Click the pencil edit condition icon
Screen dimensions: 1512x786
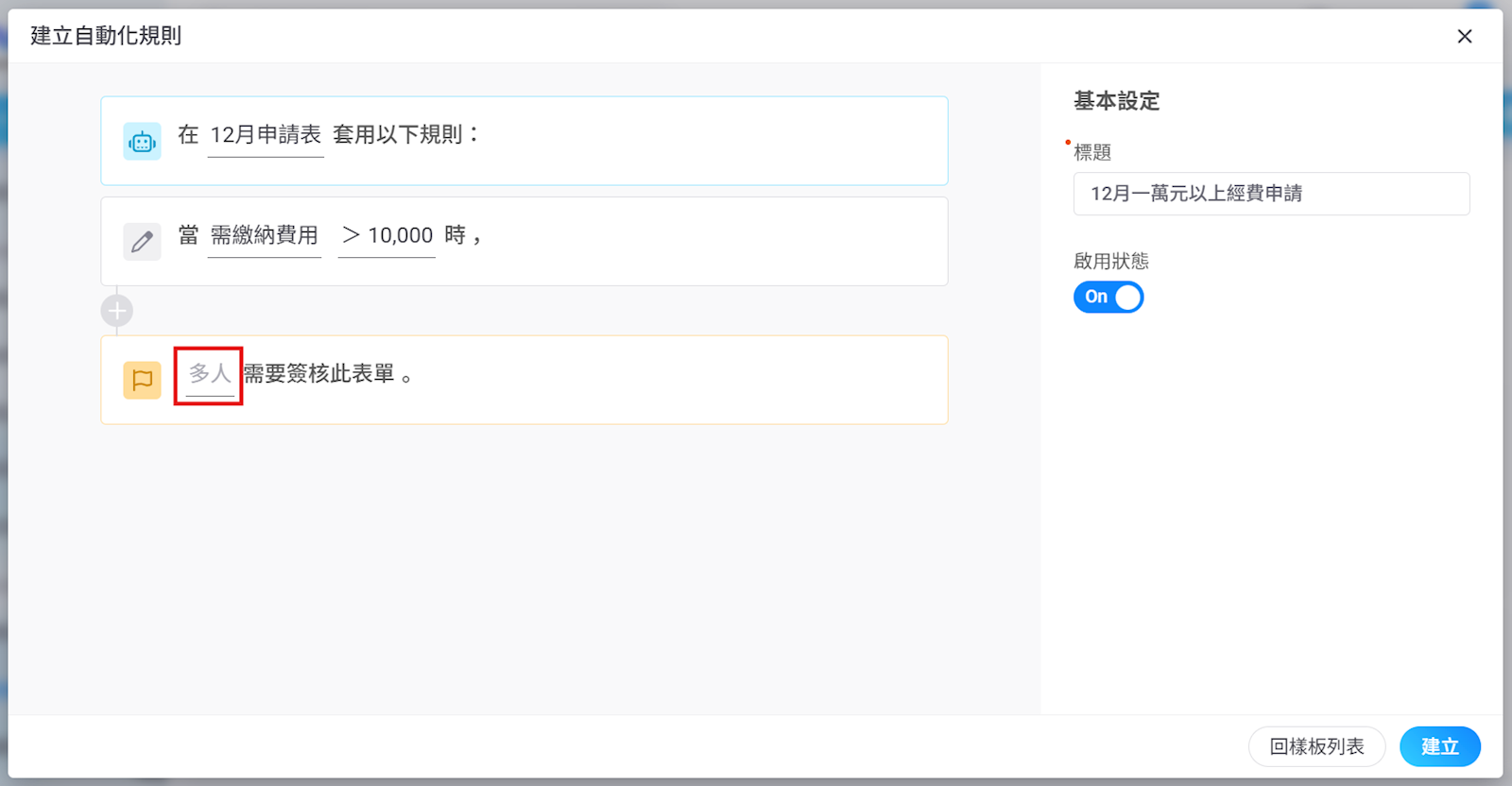pyautogui.click(x=142, y=242)
